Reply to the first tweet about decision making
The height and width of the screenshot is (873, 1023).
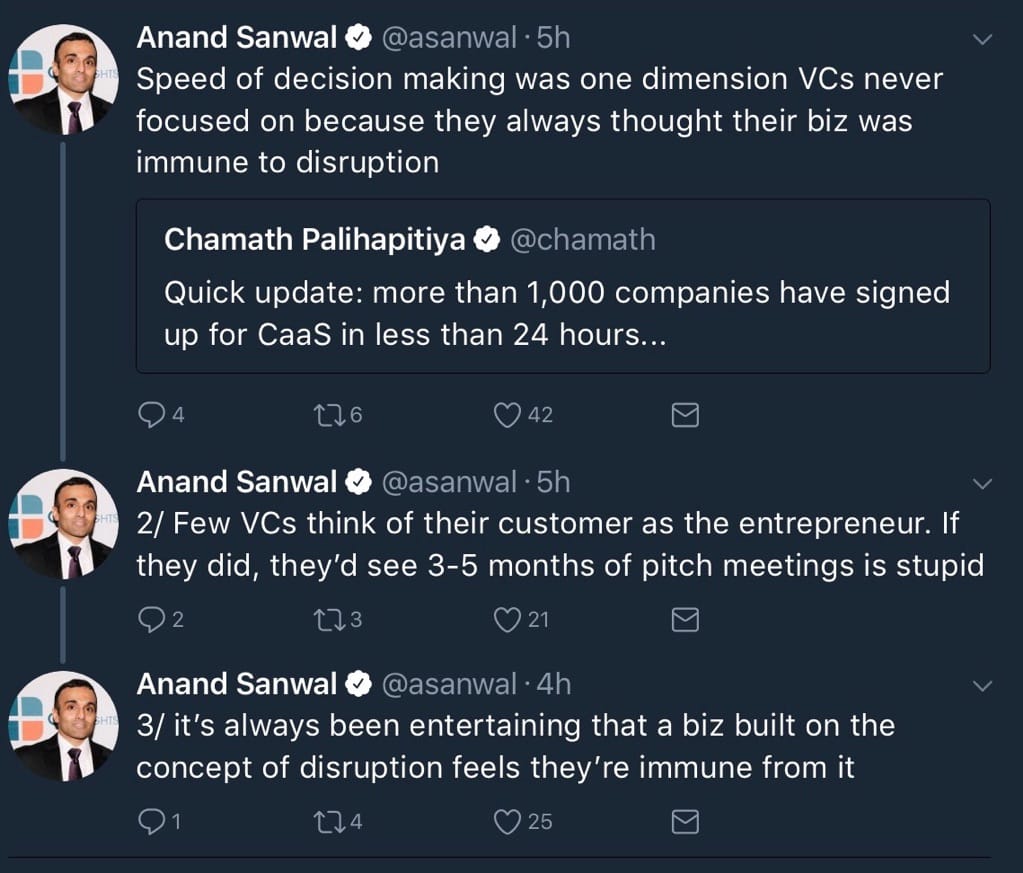151,414
